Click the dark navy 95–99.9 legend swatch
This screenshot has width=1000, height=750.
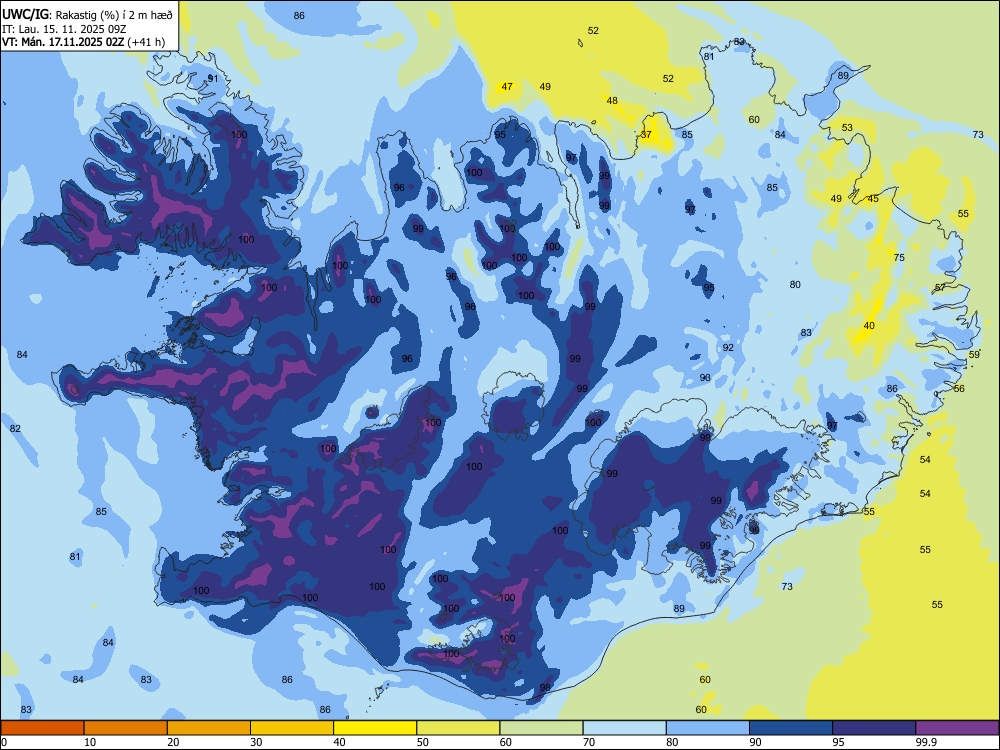click(x=874, y=728)
